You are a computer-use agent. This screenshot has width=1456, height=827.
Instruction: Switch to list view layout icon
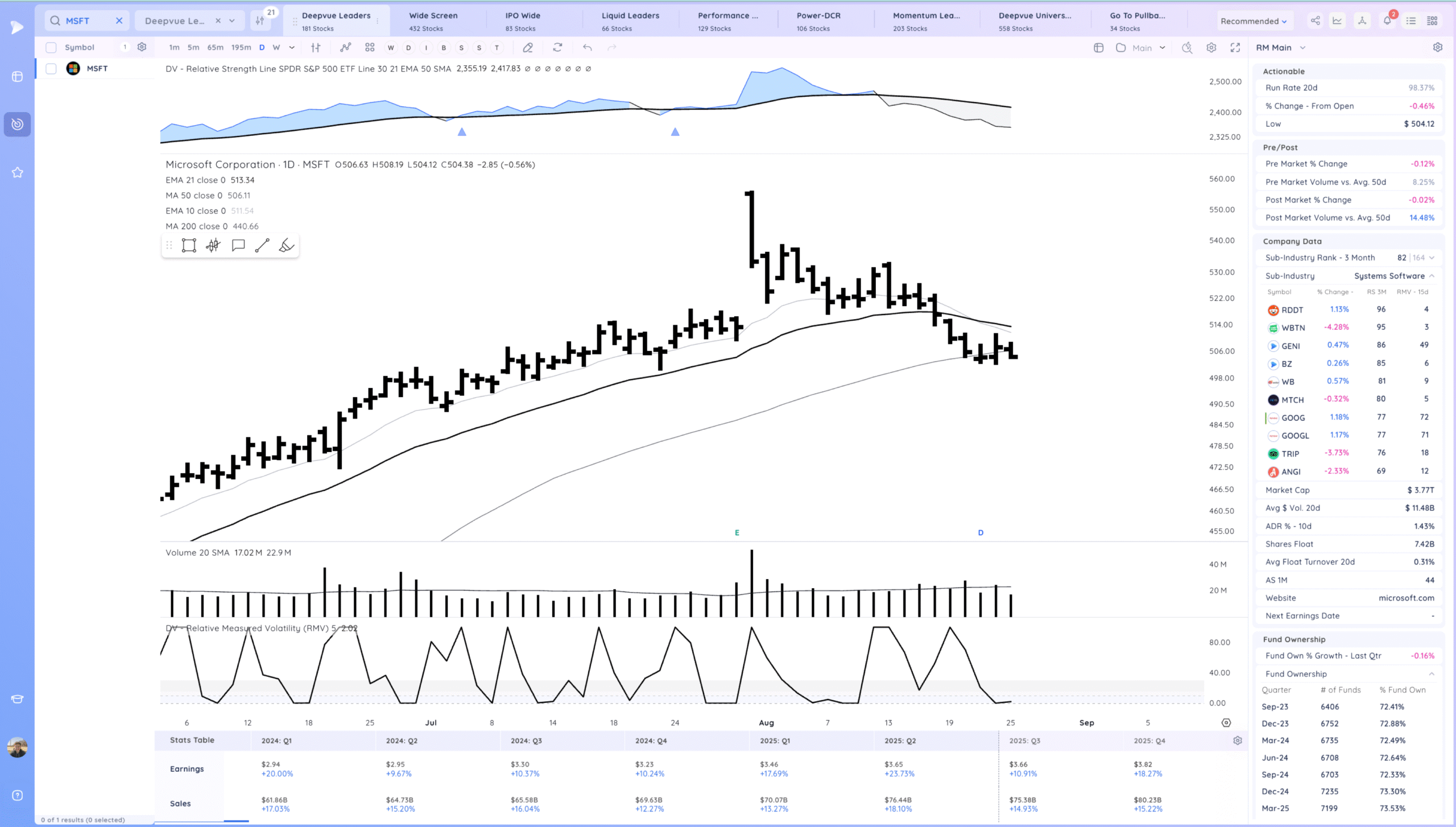(1411, 21)
